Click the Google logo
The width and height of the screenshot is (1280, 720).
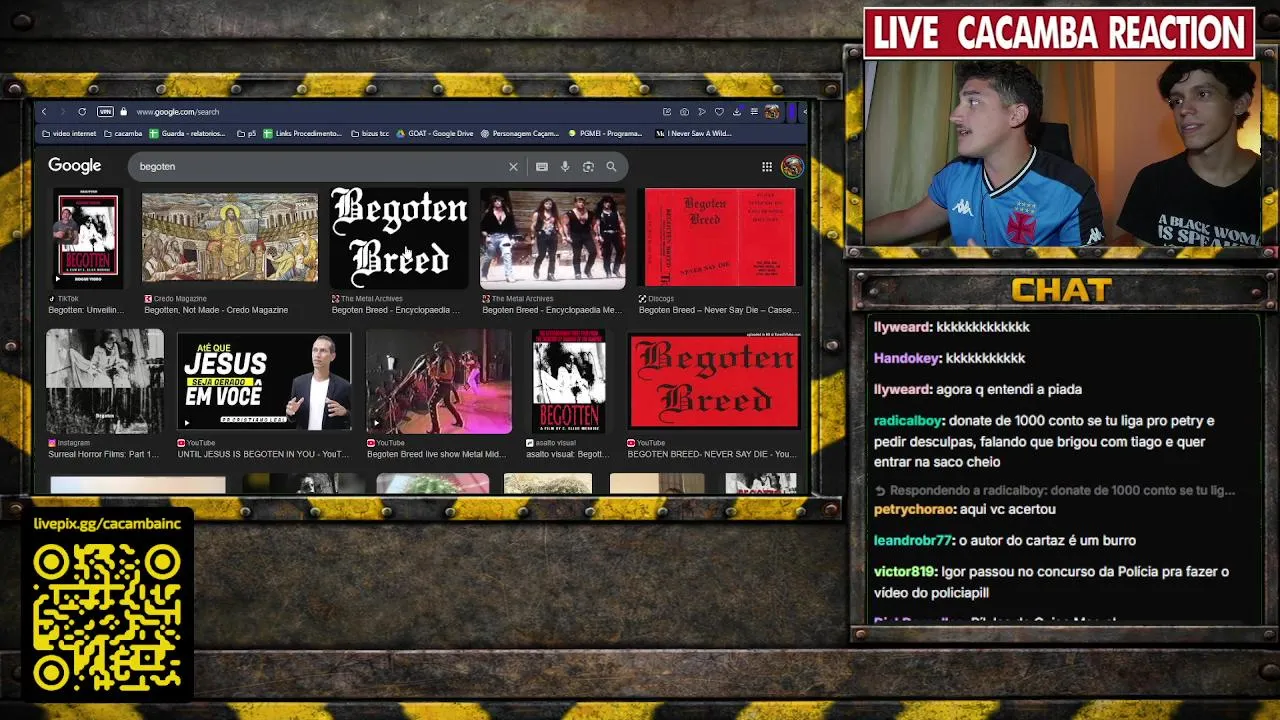[75, 166]
